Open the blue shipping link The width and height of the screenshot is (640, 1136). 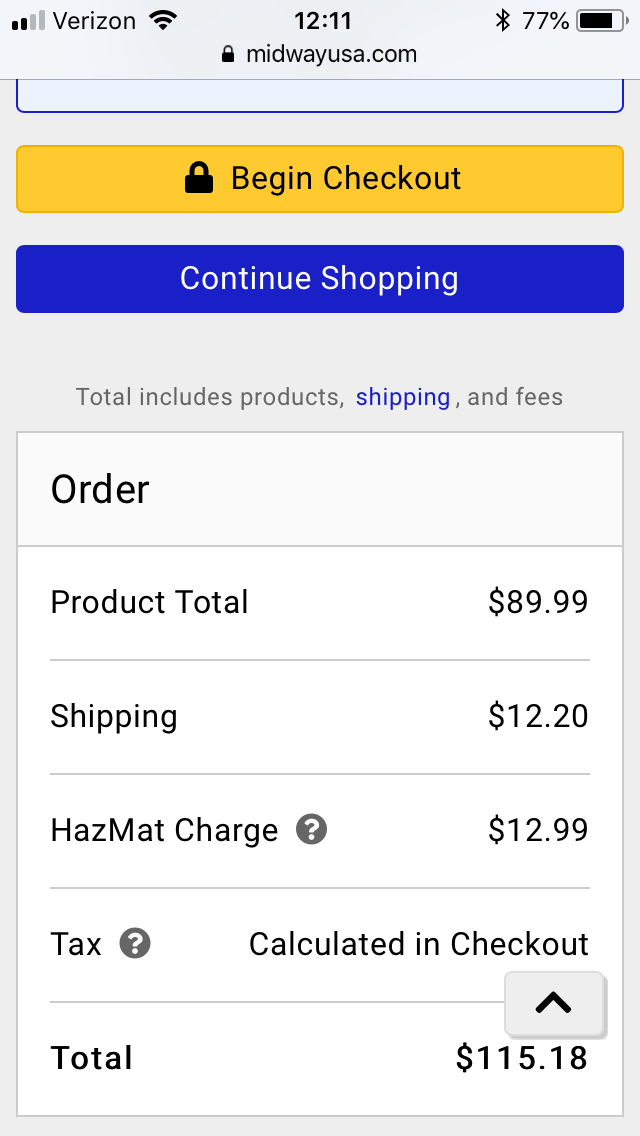403,397
